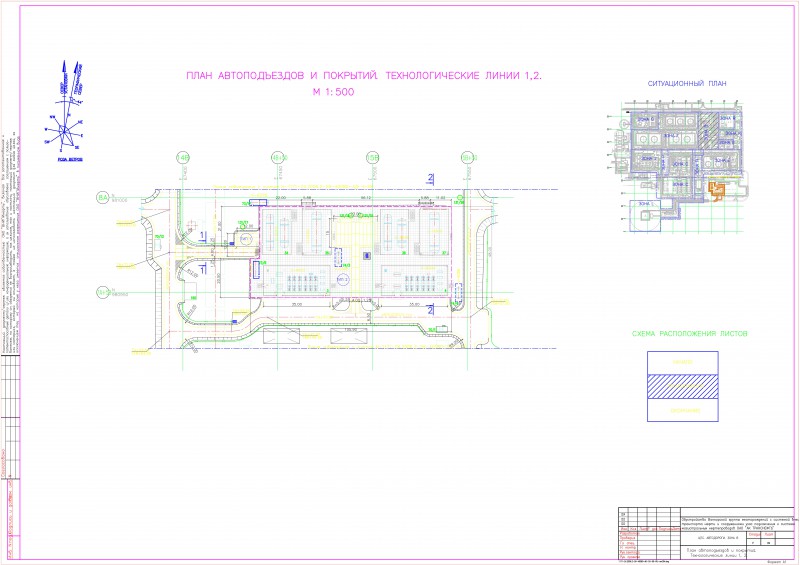Screen dimensions: 800x565
Task: Select the scale label 'М 1:500'
Action: tap(333, 92)
